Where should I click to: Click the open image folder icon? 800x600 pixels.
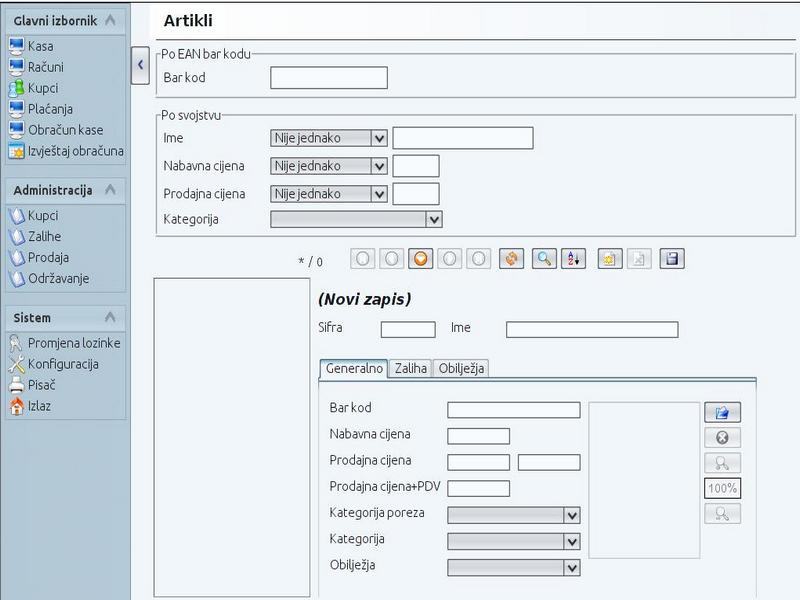click(x=722, y=412)
